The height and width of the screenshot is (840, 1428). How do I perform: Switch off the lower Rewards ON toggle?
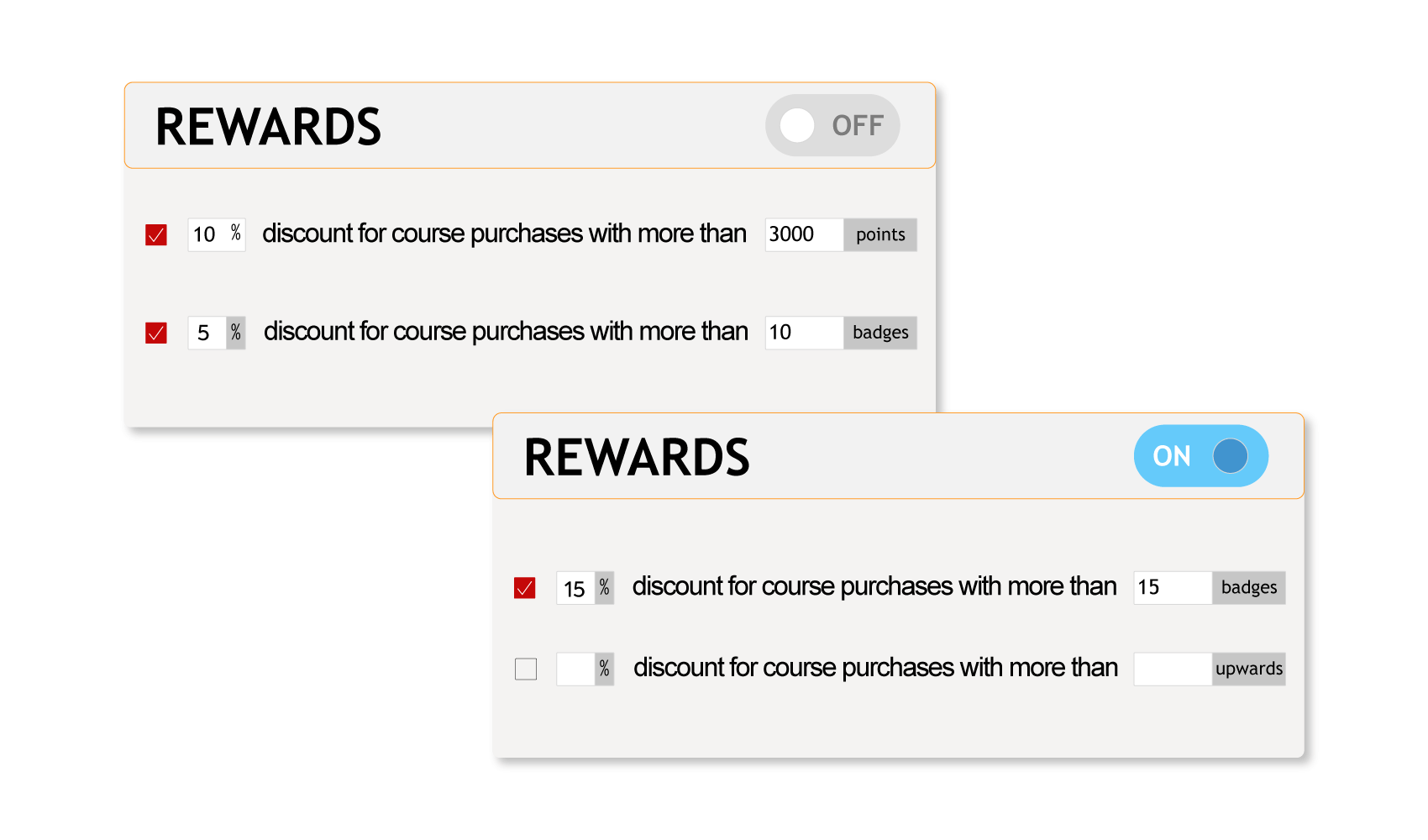point(1200,455)
